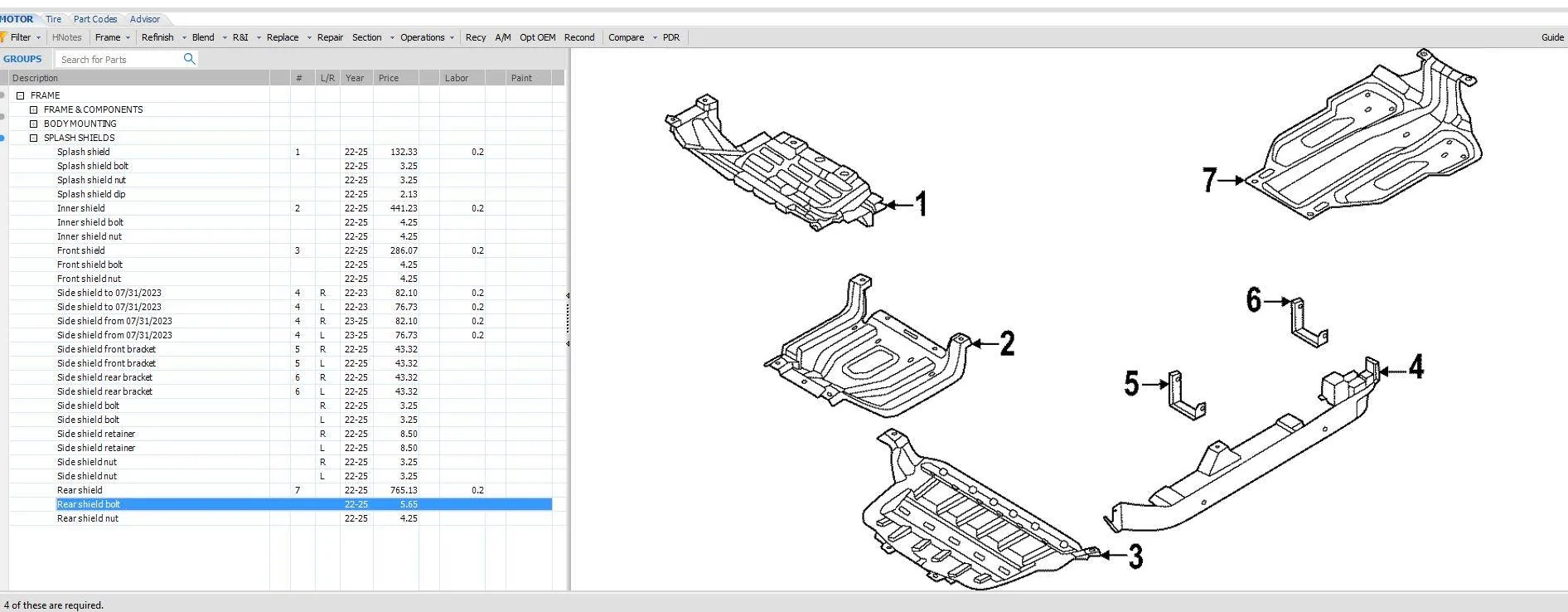The height and width of the screenshot is (612, 1568).
Task: Open the Compare dropdown arrow
Action: click(655, 37)
